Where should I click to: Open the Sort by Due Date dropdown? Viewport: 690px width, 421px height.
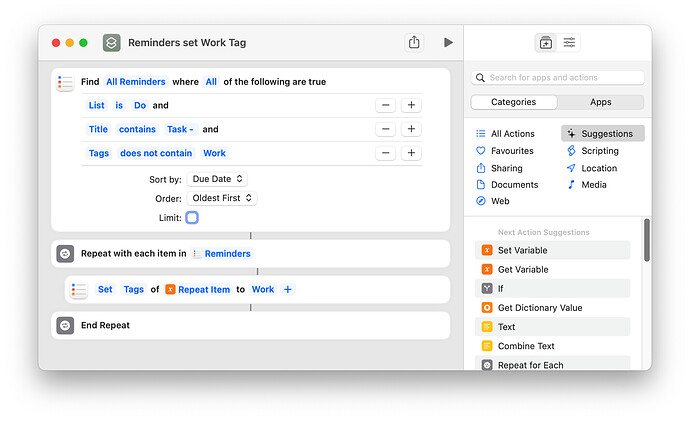click(x=217, y=179)
